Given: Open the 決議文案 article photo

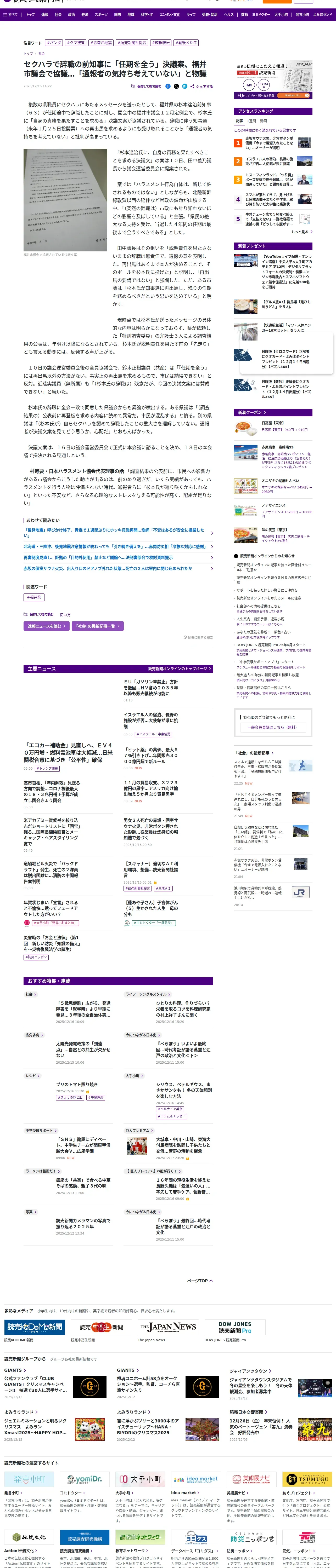Looking at the screenshot, I should tap(65, 199).
